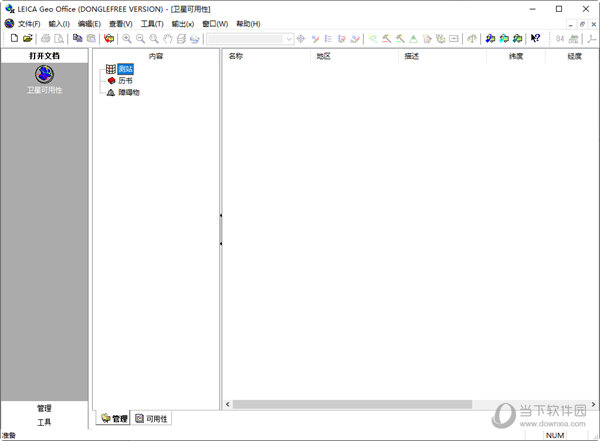The width and height of the screenshot is (600, 441).
Task: Click the stacked layers toolbar icon
Action: click(x=181, y=38)
